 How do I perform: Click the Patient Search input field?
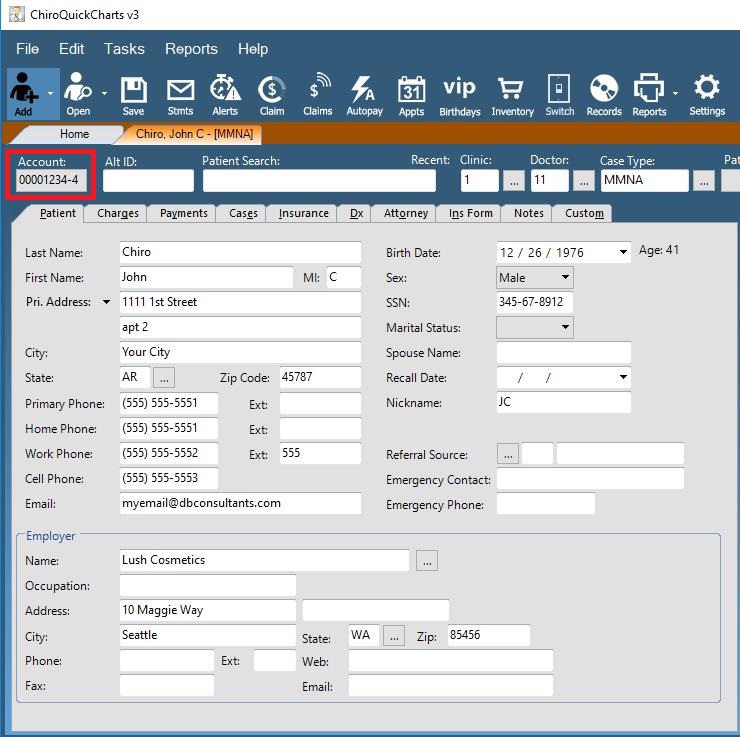tap(319, 181)
